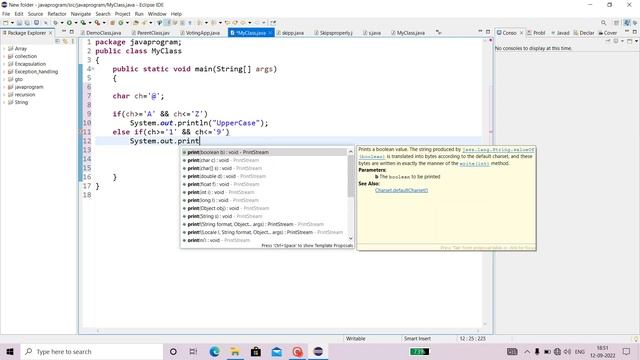This screenshot has height=360, width=640.
Task: Click Link with Editor in Package Explorer
Action: (65, 41)
